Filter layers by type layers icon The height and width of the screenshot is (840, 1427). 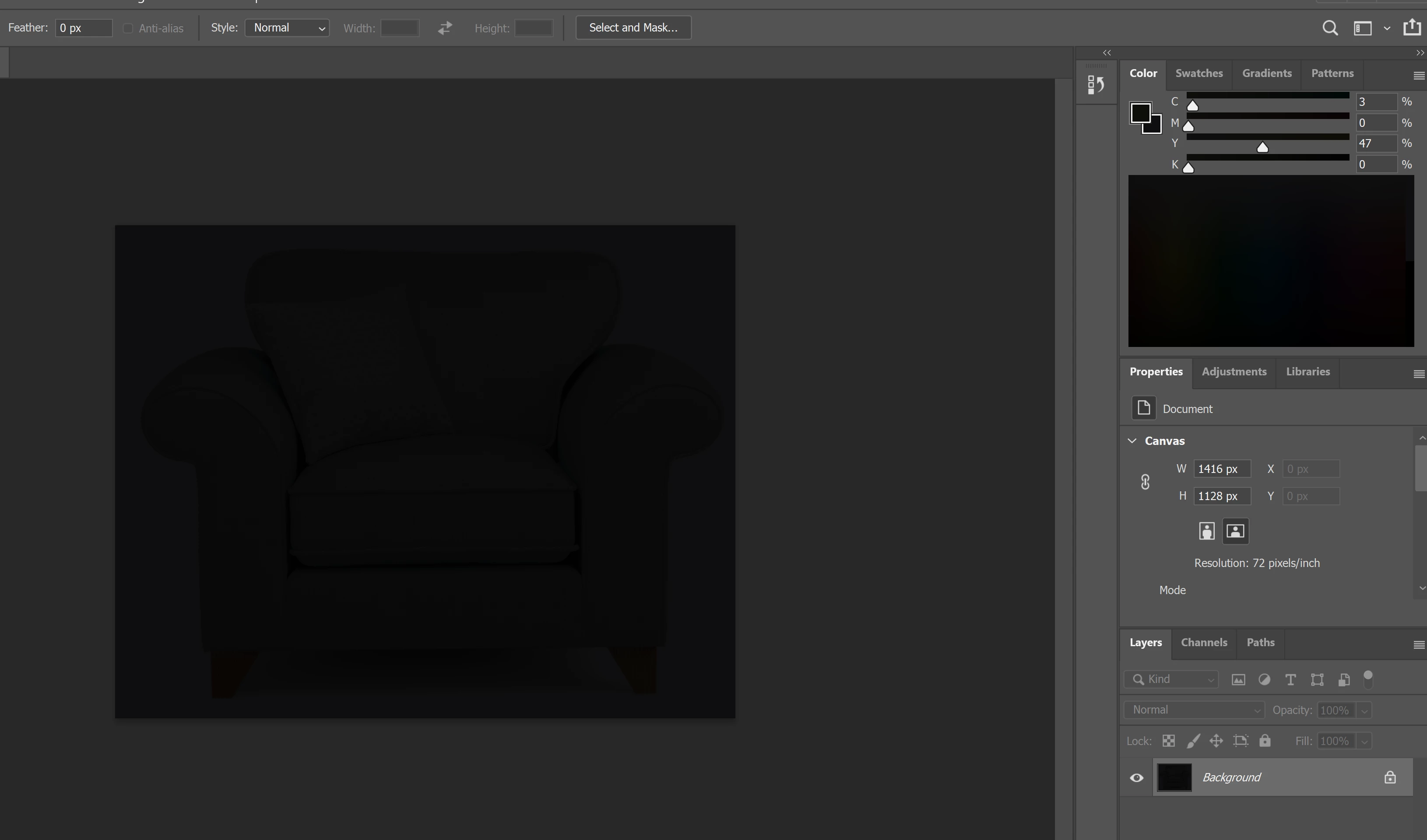(1290, 680)
